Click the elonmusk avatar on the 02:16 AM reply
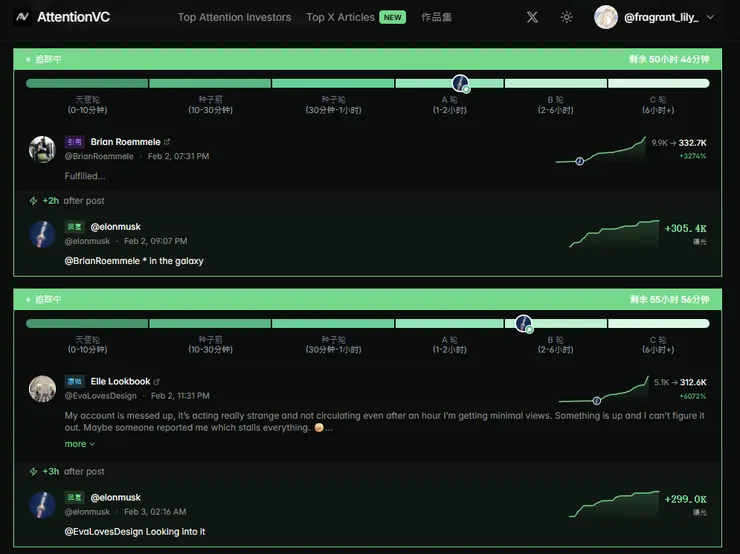The height and width of the screenshot is (554, 740). (42, 504)
